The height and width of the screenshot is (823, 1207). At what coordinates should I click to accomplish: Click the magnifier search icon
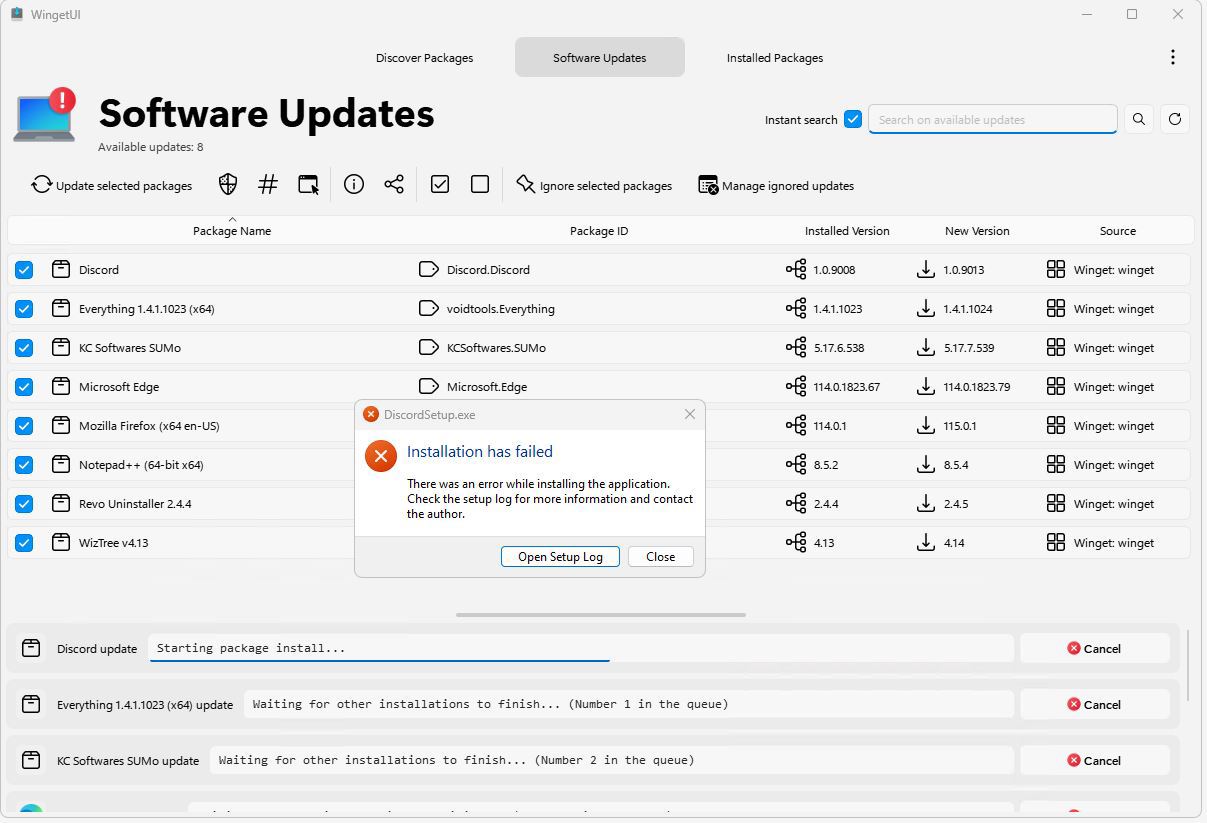[x=1138, y=119]
